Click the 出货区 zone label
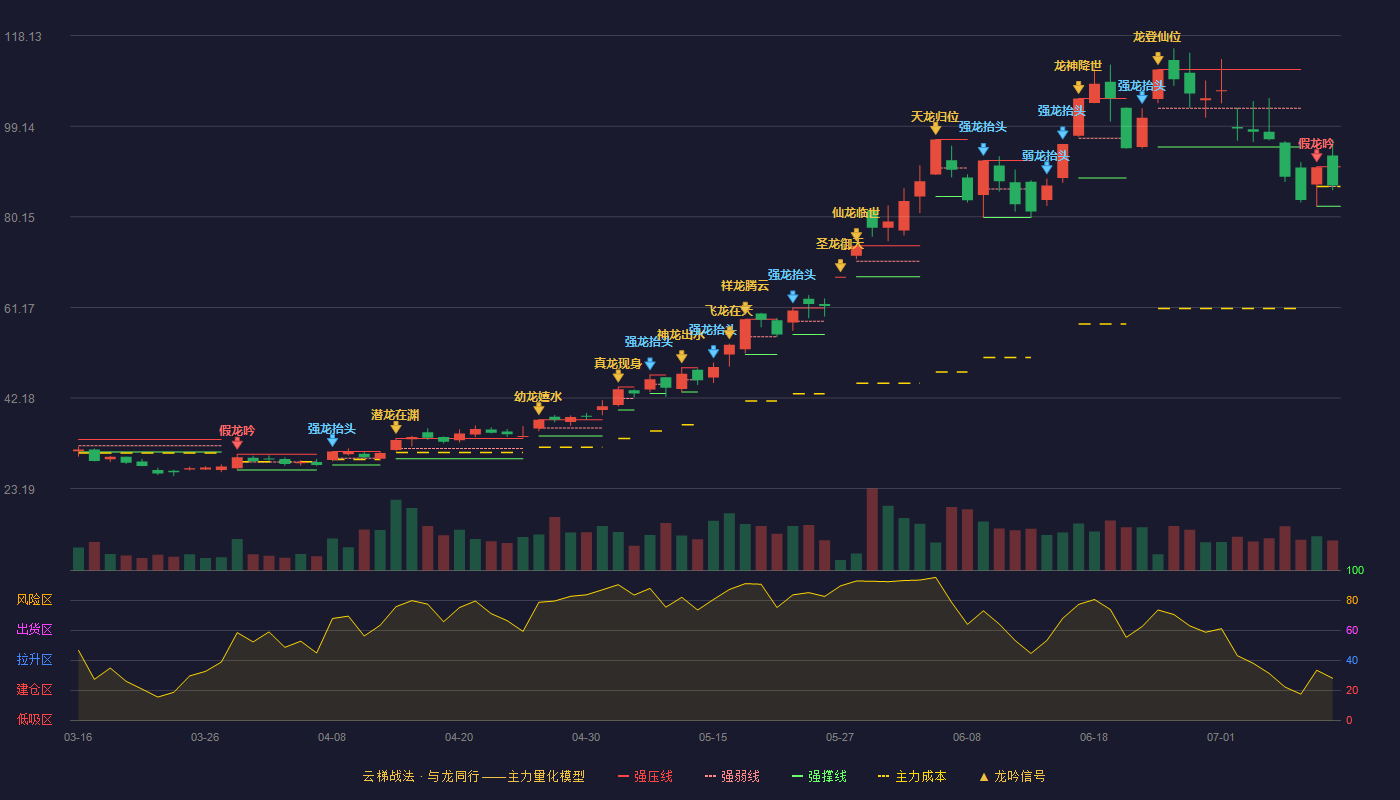This screenshot has height=800, width=1400. (x=34, y=630)
